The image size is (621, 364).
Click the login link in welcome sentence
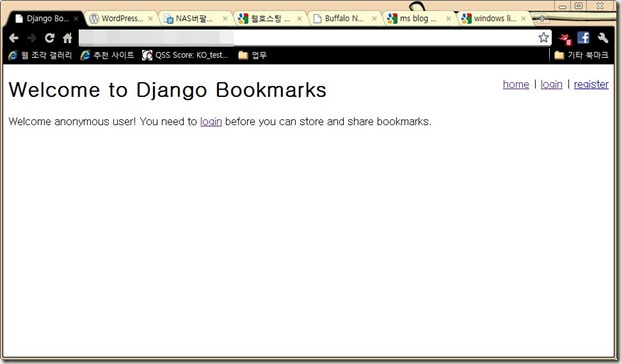(211, 122)
